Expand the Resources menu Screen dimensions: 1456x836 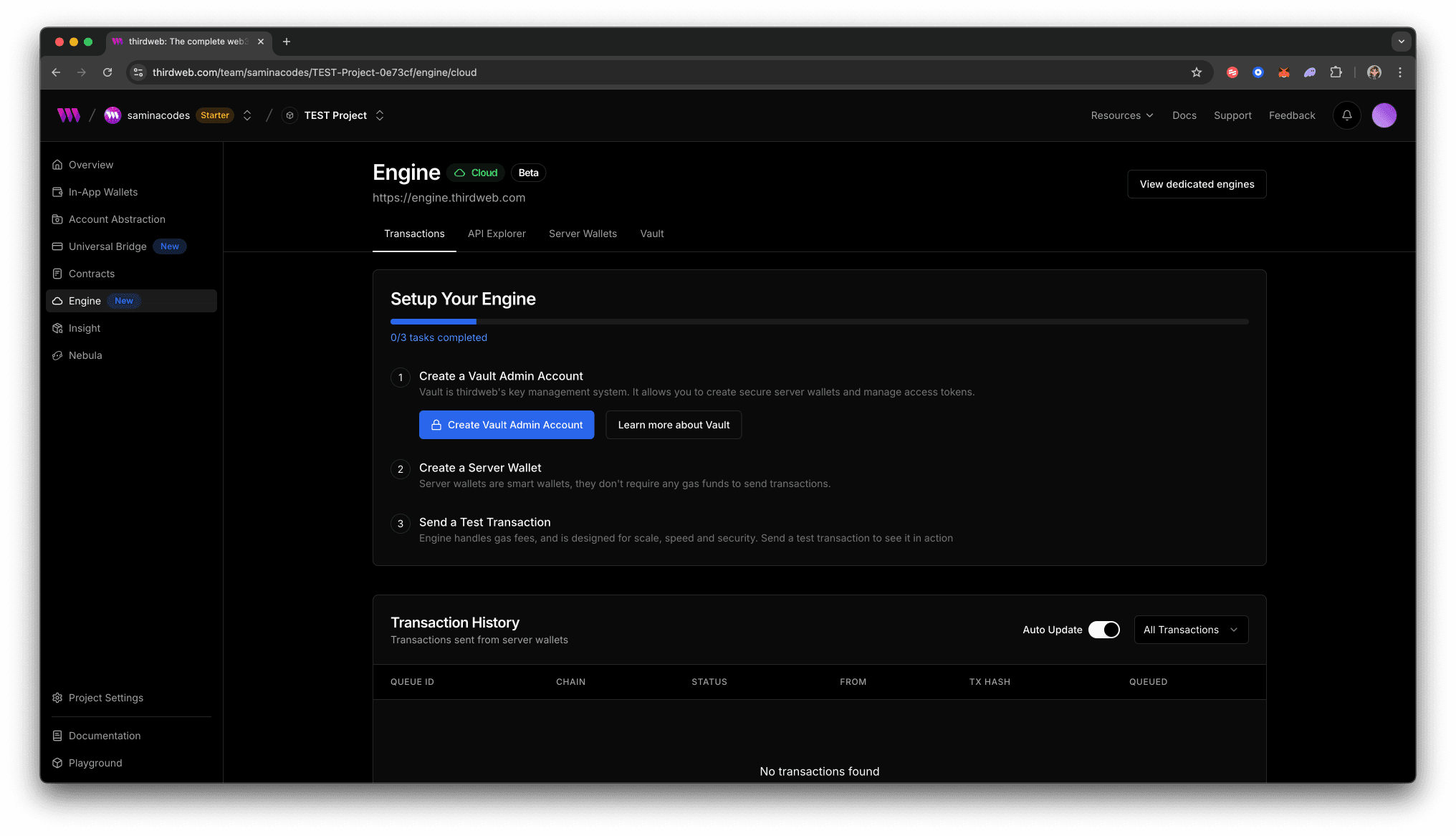point(1121,115)
